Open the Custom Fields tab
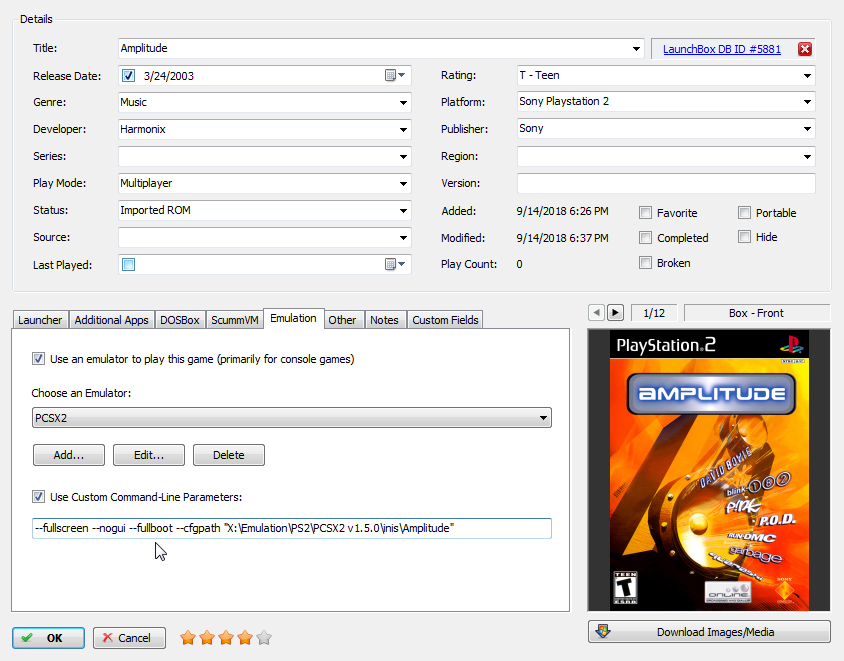The height and width of the screenshot is (661, 844). pos(445,320)
